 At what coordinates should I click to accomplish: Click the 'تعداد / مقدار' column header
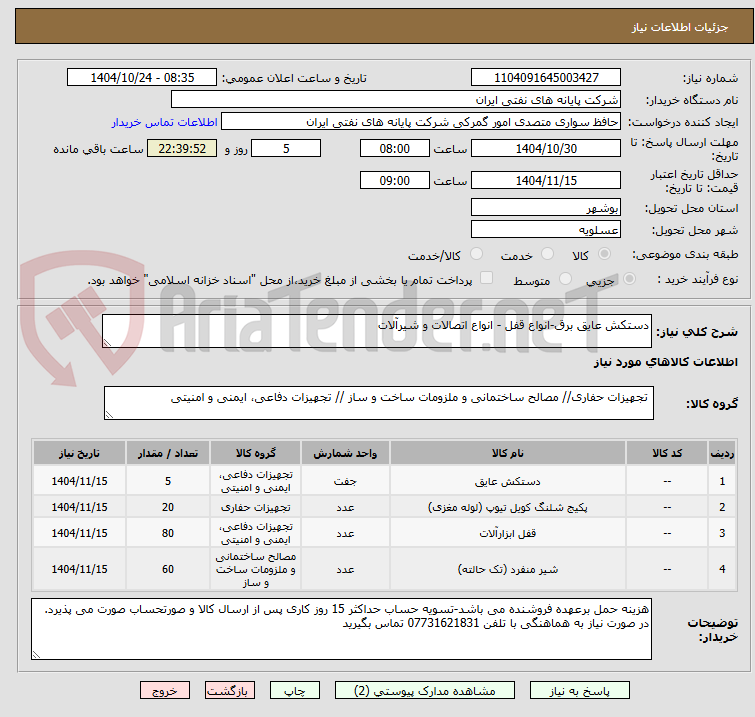(x=168, y=453)
